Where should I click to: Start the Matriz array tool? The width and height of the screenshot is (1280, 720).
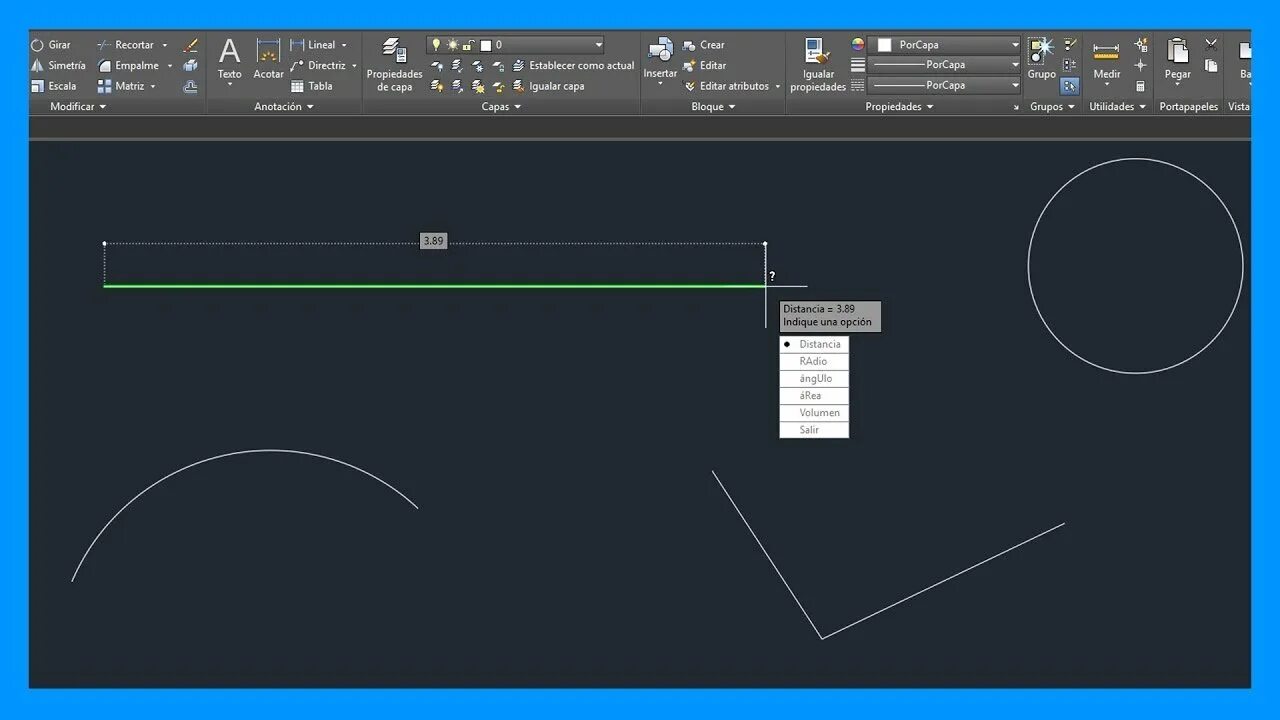click(122, 86)
